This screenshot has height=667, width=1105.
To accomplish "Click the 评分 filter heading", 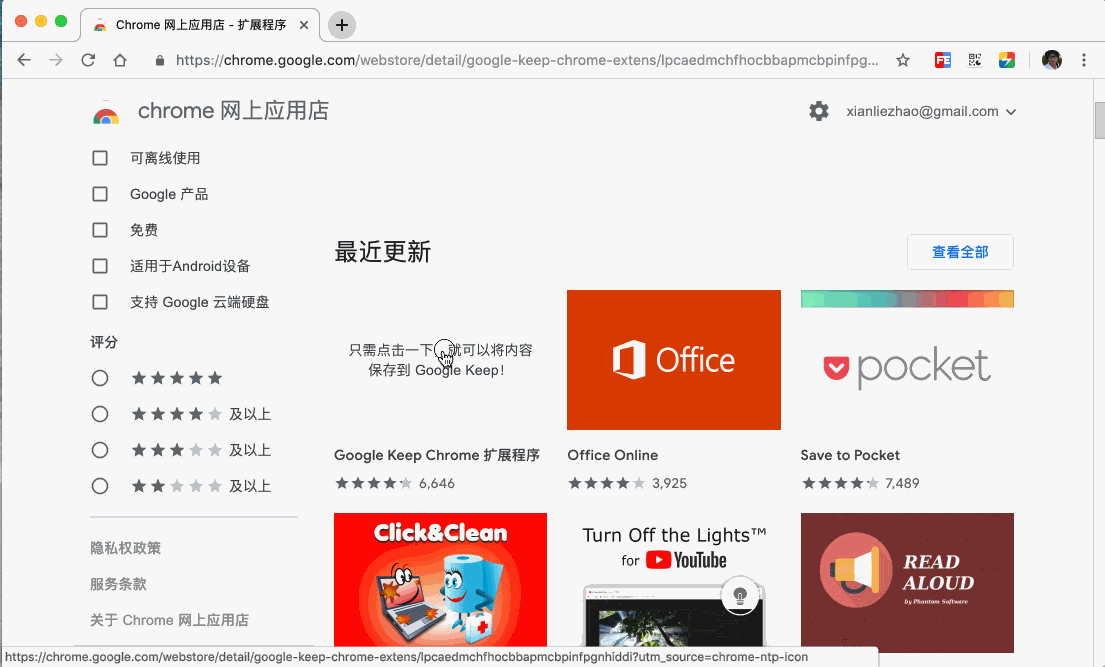I will pos(104,342).
